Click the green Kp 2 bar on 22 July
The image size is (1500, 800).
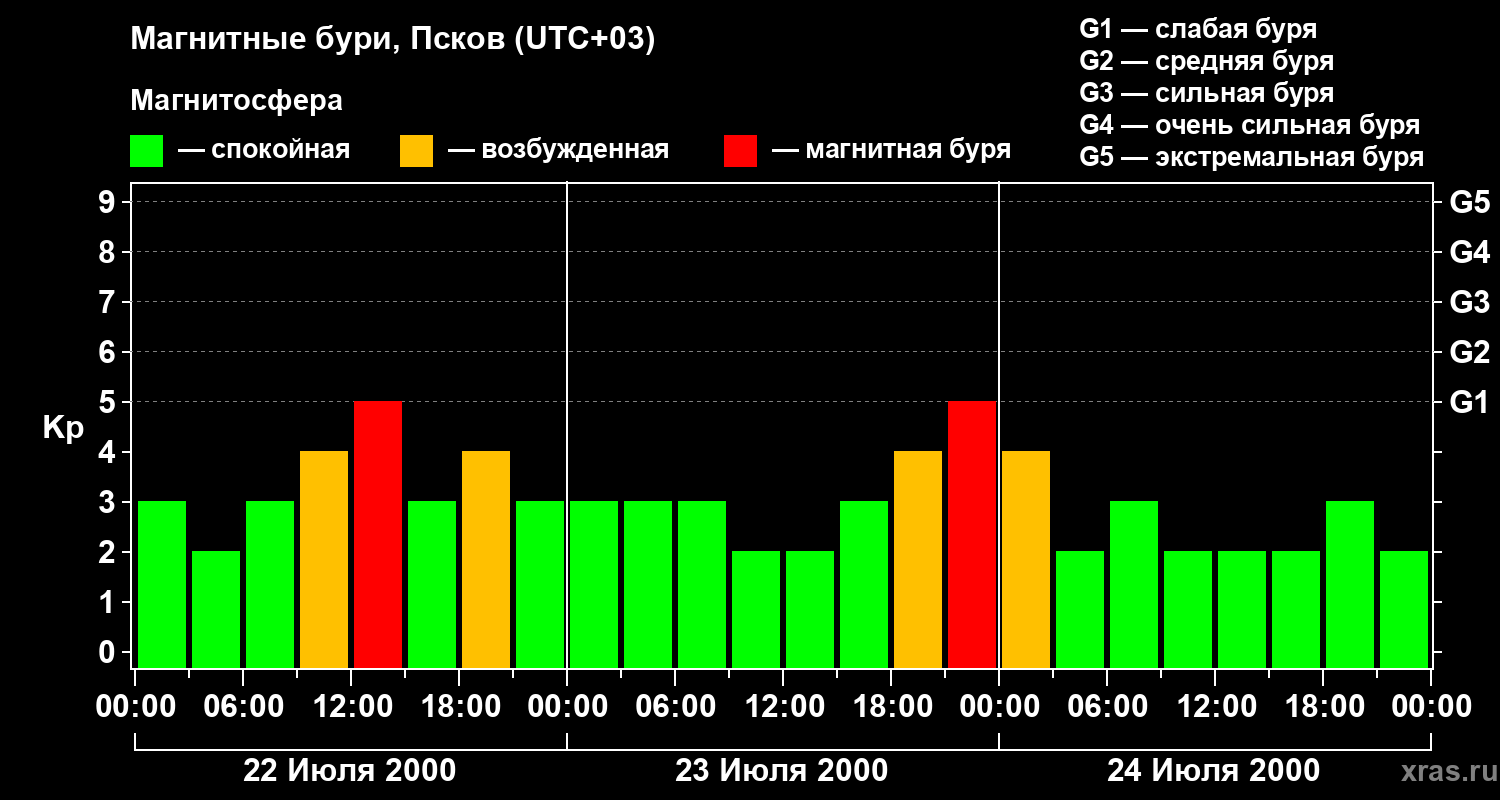pyautogui.click(x=216, y=609)
